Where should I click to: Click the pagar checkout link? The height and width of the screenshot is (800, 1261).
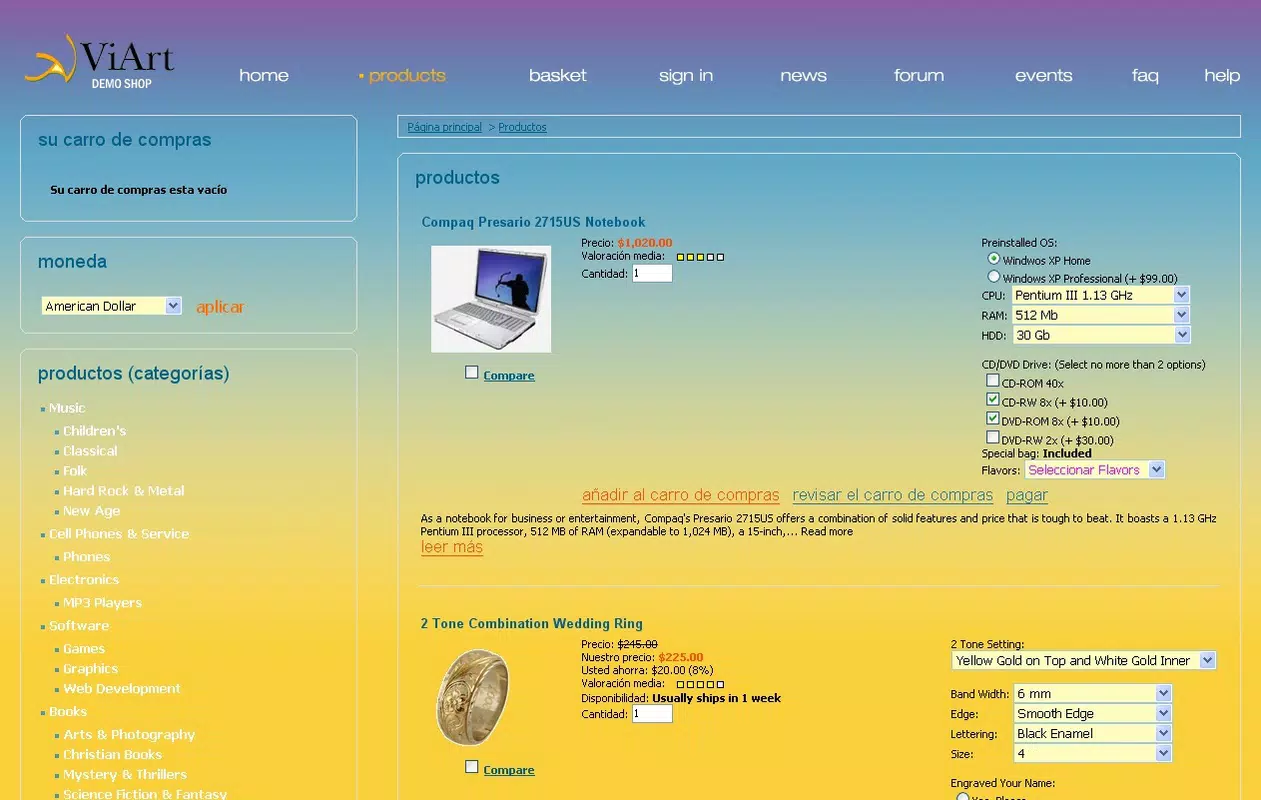pyautogui.click(x=1027, y=495)
